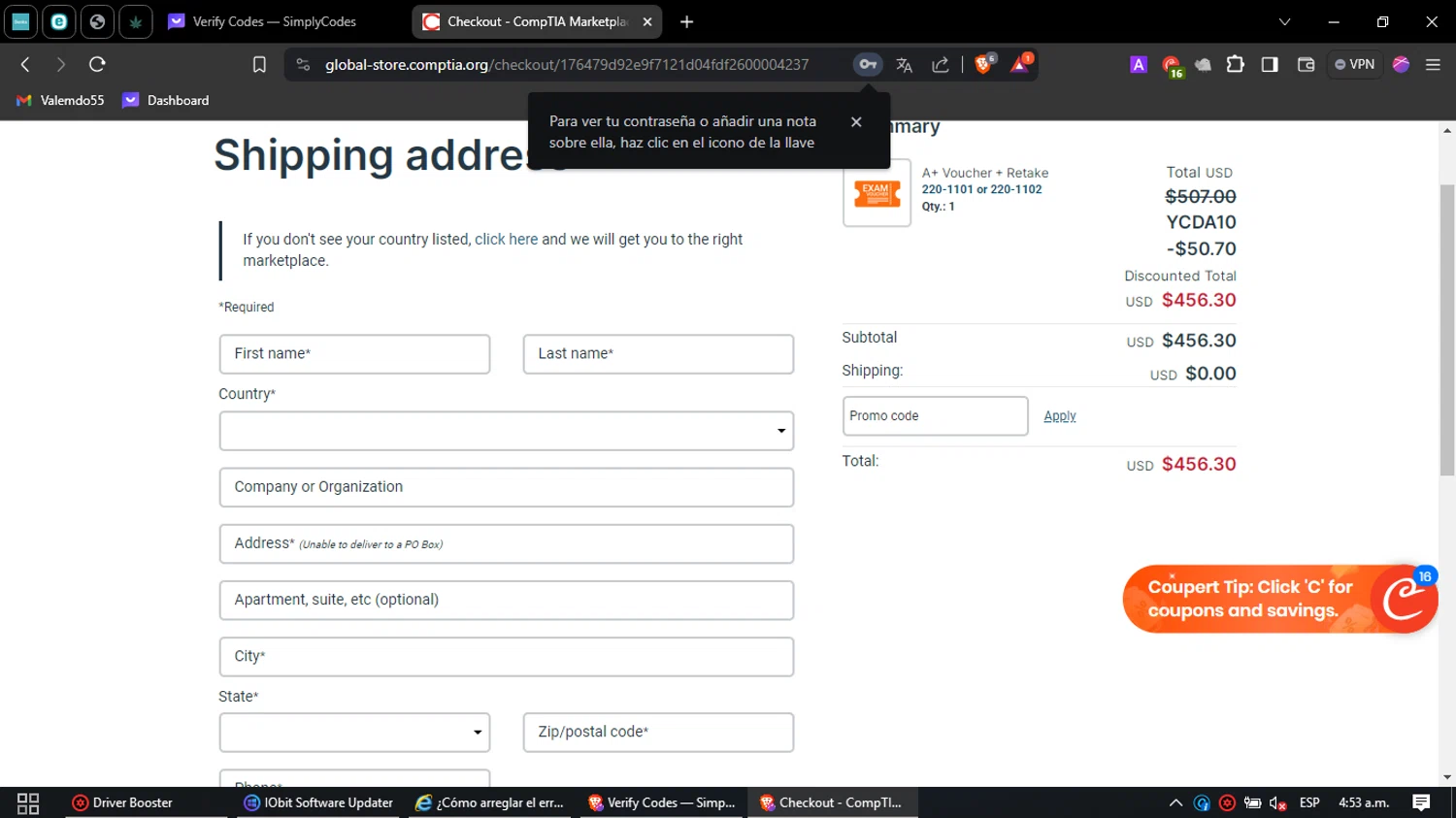
Task: Open Valemdo55 Gmail bookmark
Action: (60, 100)
